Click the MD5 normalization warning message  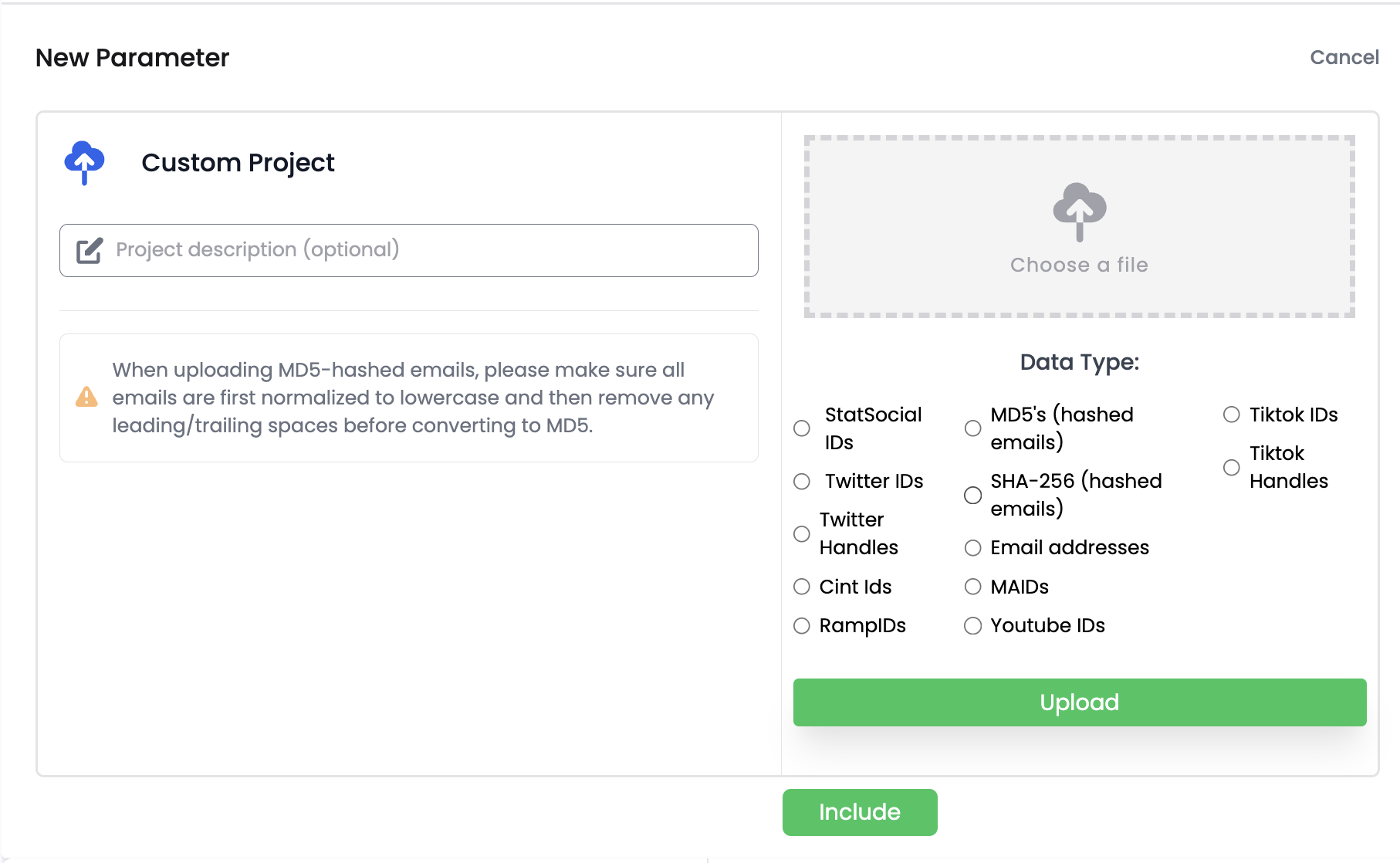click(413, 398)
